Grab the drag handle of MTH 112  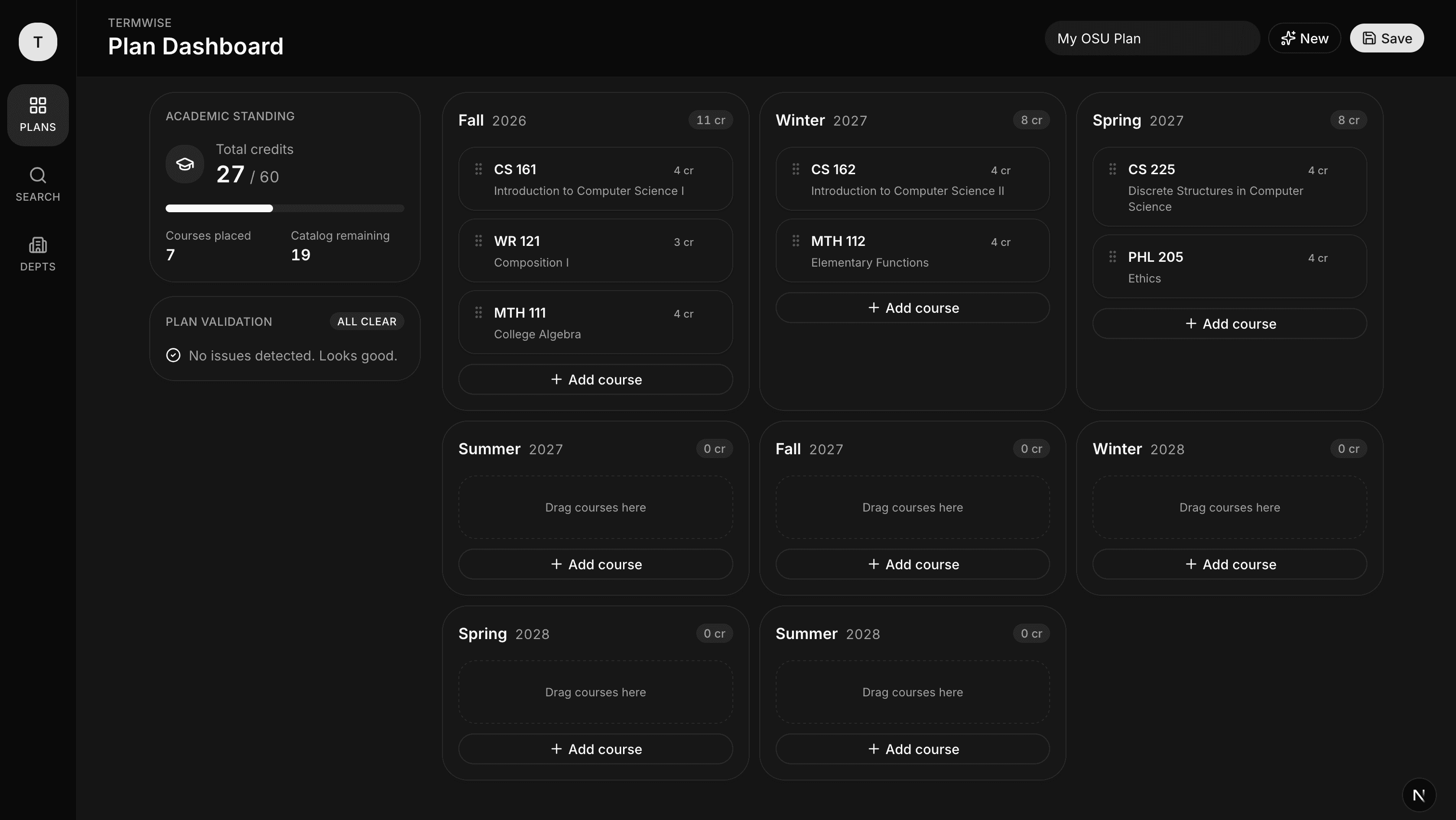(x=795, y=241)
